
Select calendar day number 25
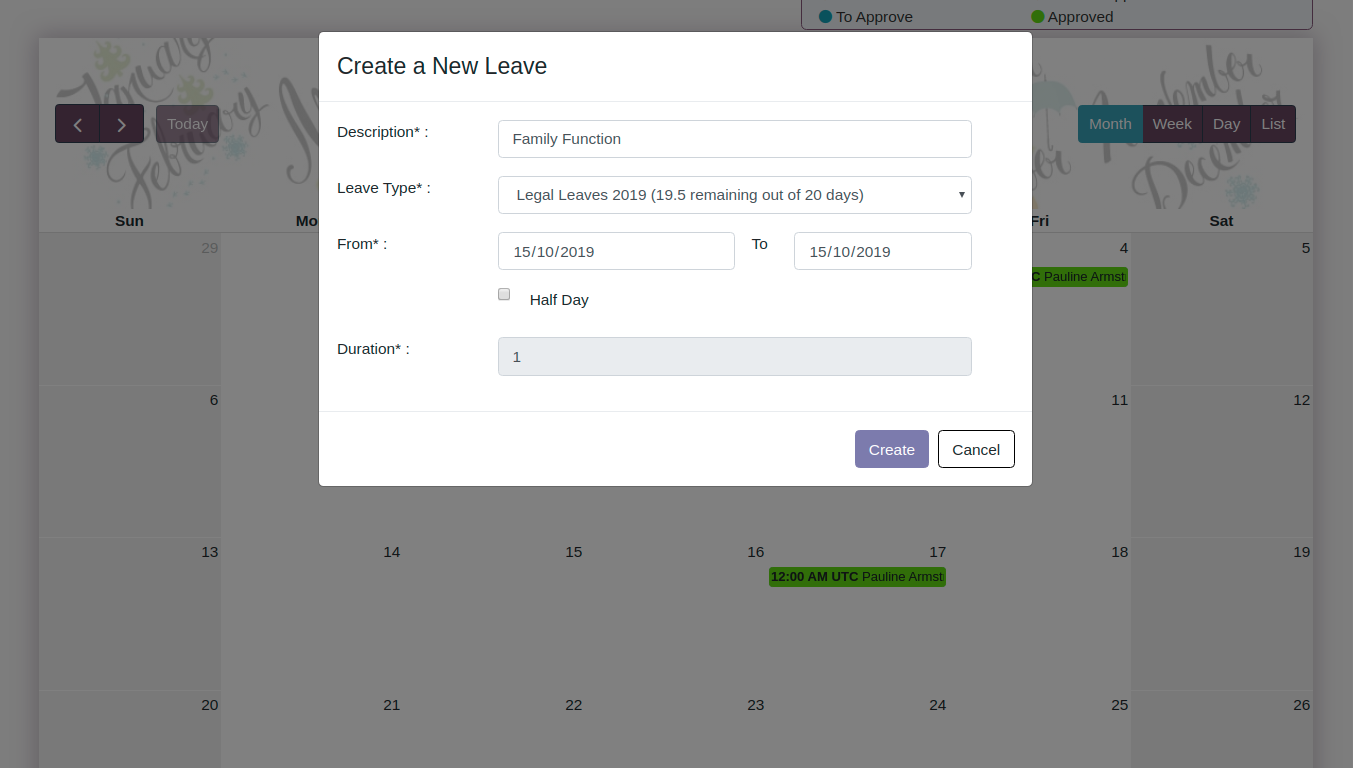pos(1119,705)
